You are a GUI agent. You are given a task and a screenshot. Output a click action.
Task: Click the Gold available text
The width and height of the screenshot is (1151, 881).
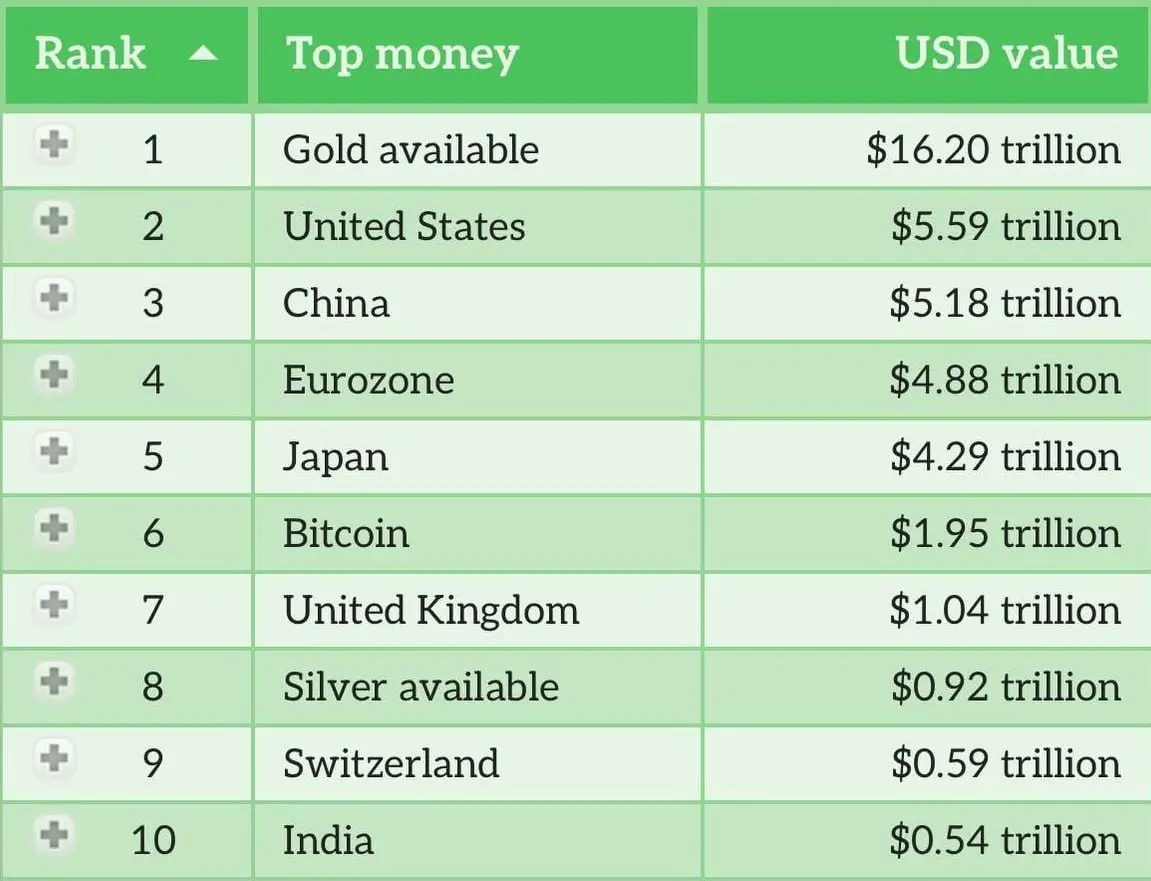click(x=411, y=150)
